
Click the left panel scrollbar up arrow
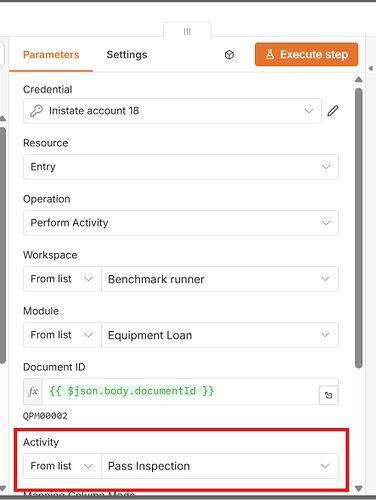tap(3, 118)
